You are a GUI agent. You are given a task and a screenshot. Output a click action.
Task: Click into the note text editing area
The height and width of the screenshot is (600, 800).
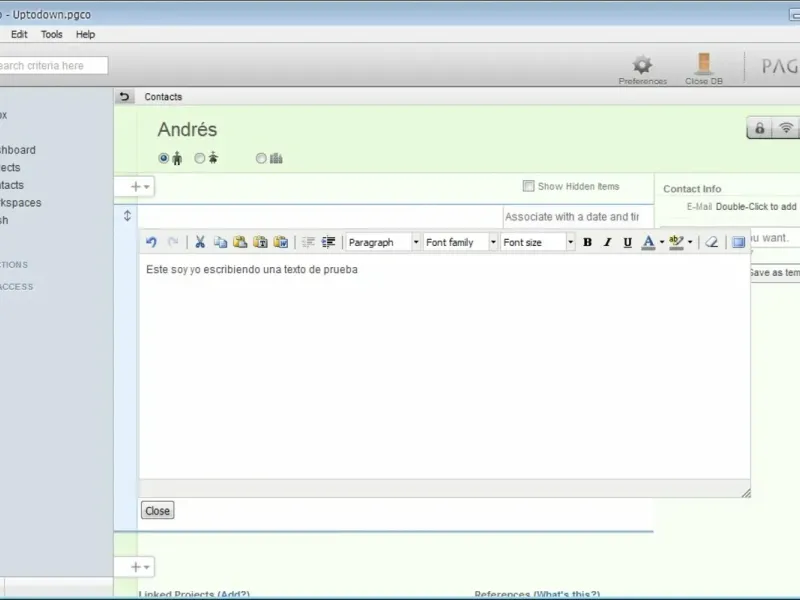[x=444, y=367]
